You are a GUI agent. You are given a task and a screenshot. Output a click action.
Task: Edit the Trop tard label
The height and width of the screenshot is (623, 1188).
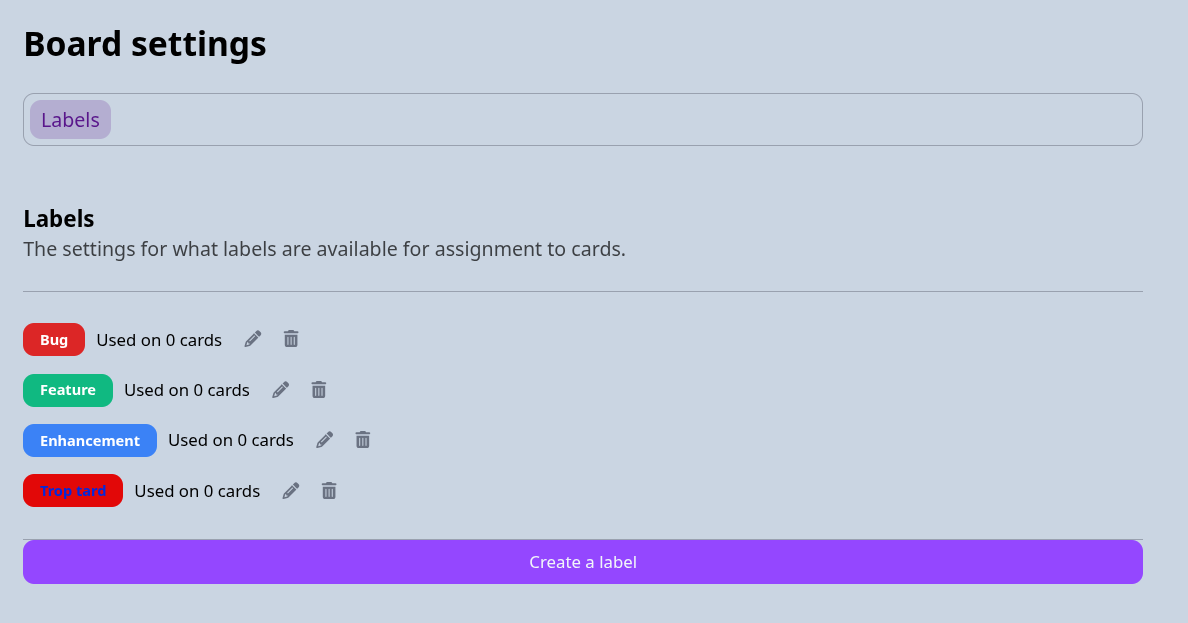291,490
